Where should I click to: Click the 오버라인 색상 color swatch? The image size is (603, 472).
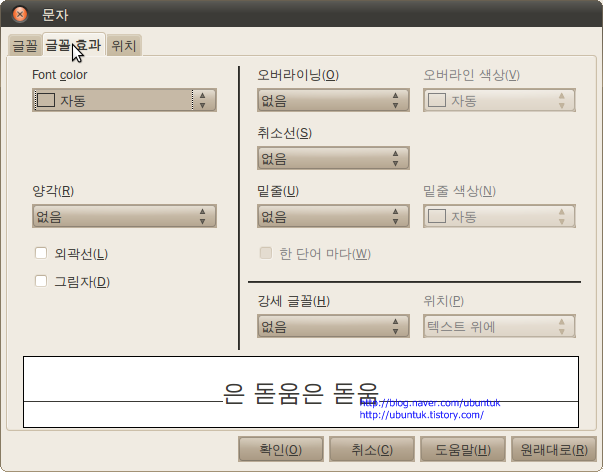(437, 100)
